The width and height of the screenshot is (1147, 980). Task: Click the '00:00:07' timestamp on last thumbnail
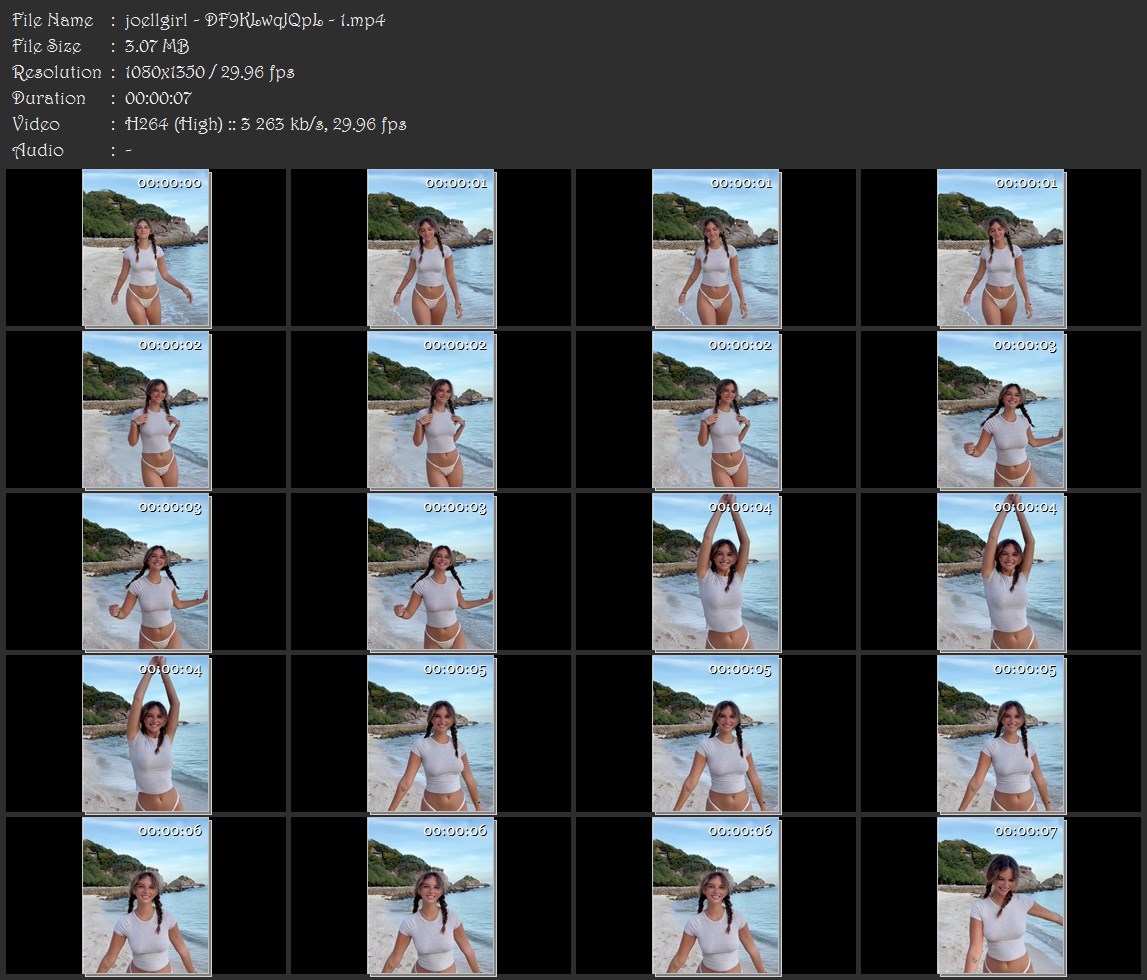click(1026, 831)
